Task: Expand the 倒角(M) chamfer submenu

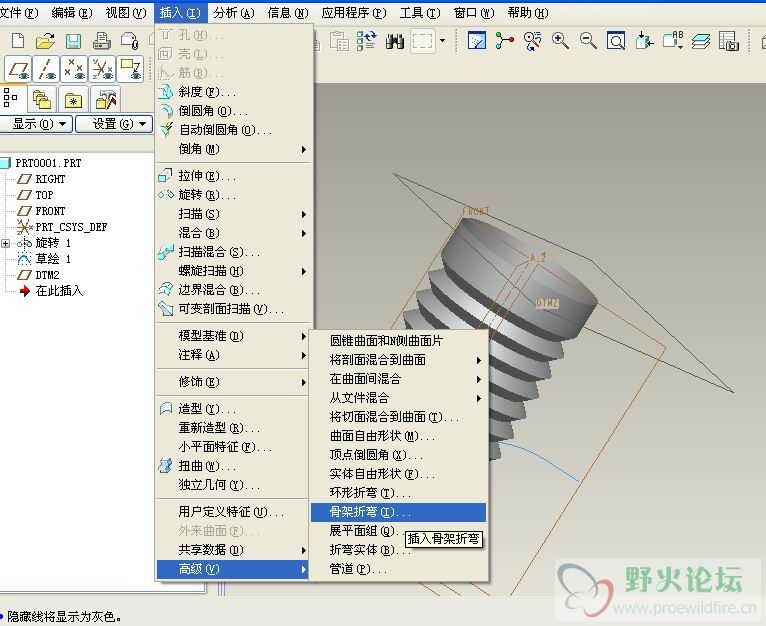Action: [x=234, y=149]
